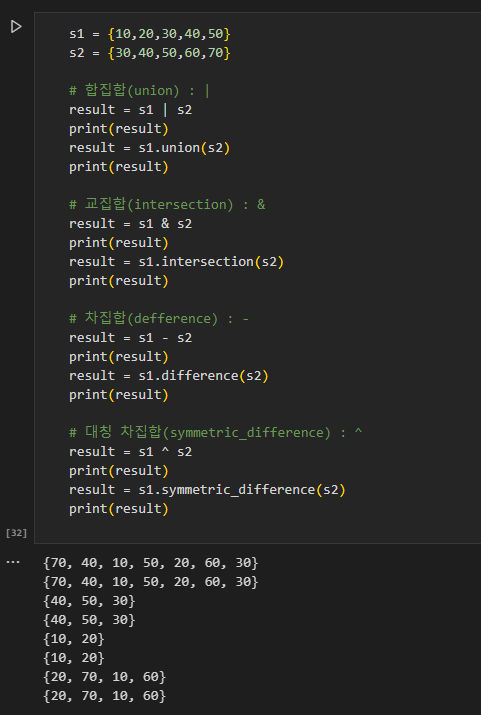Viewport: 481px width, 715px height.
Task: Run the cell with the play button
Action: (x=16, y=26)
